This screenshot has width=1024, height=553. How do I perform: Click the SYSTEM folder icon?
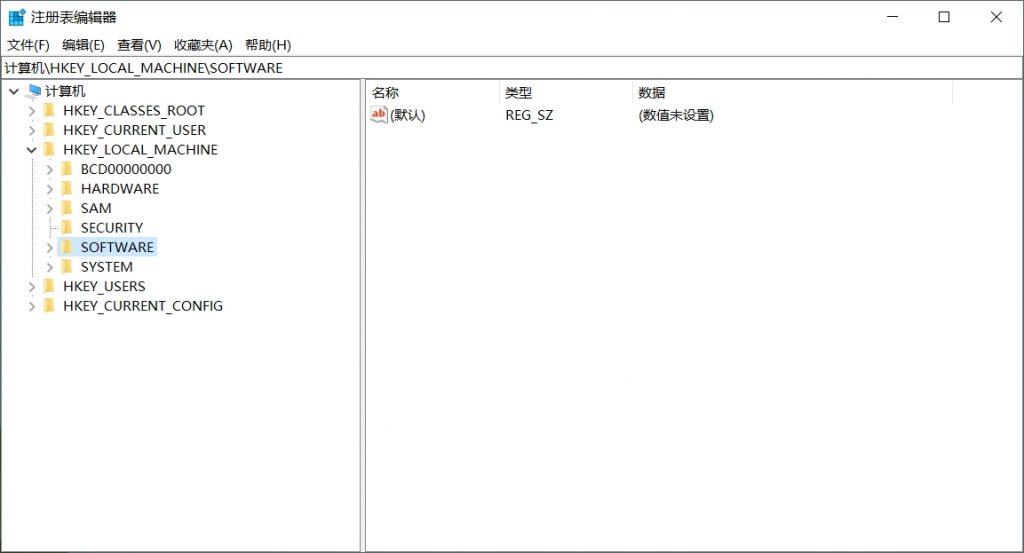[67, 267]
